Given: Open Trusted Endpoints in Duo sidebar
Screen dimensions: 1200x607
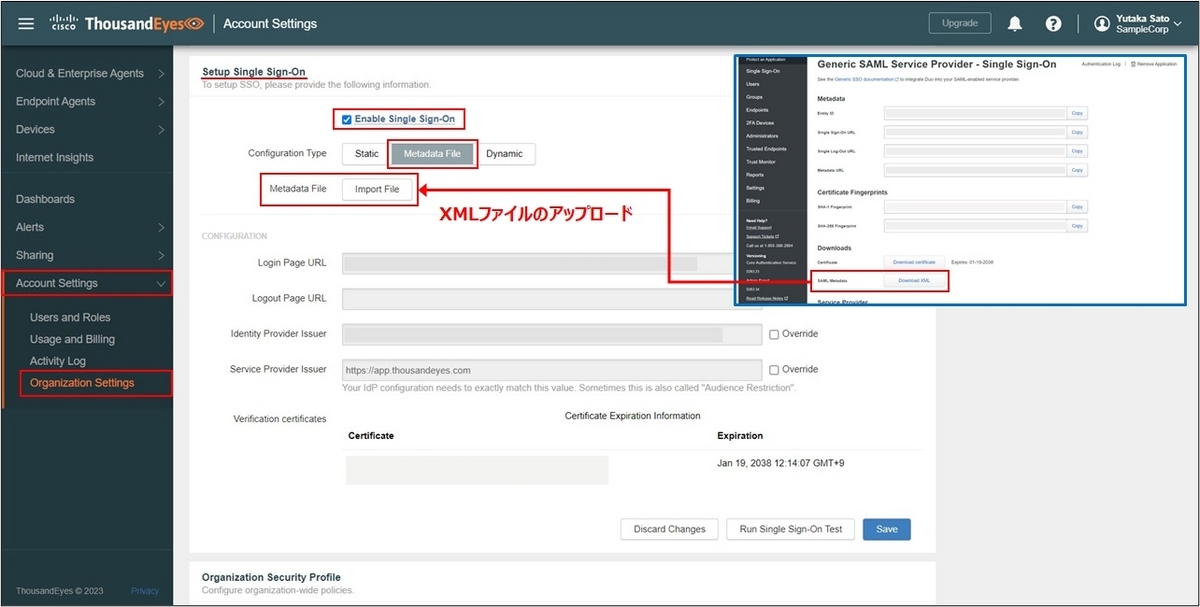Looking at the screenshot, I should pos(766,149).
